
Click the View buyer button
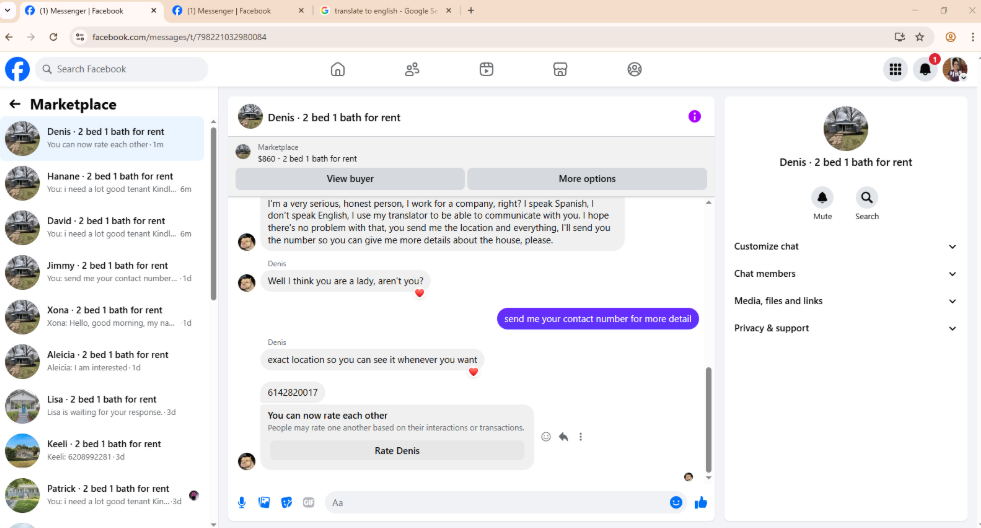pos(350,179)
